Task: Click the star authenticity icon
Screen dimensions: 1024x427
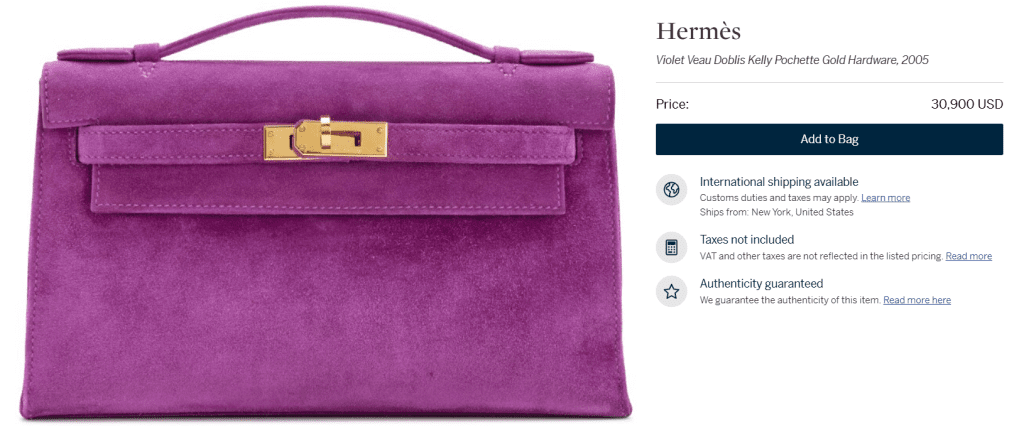Action: click(671, 292)
